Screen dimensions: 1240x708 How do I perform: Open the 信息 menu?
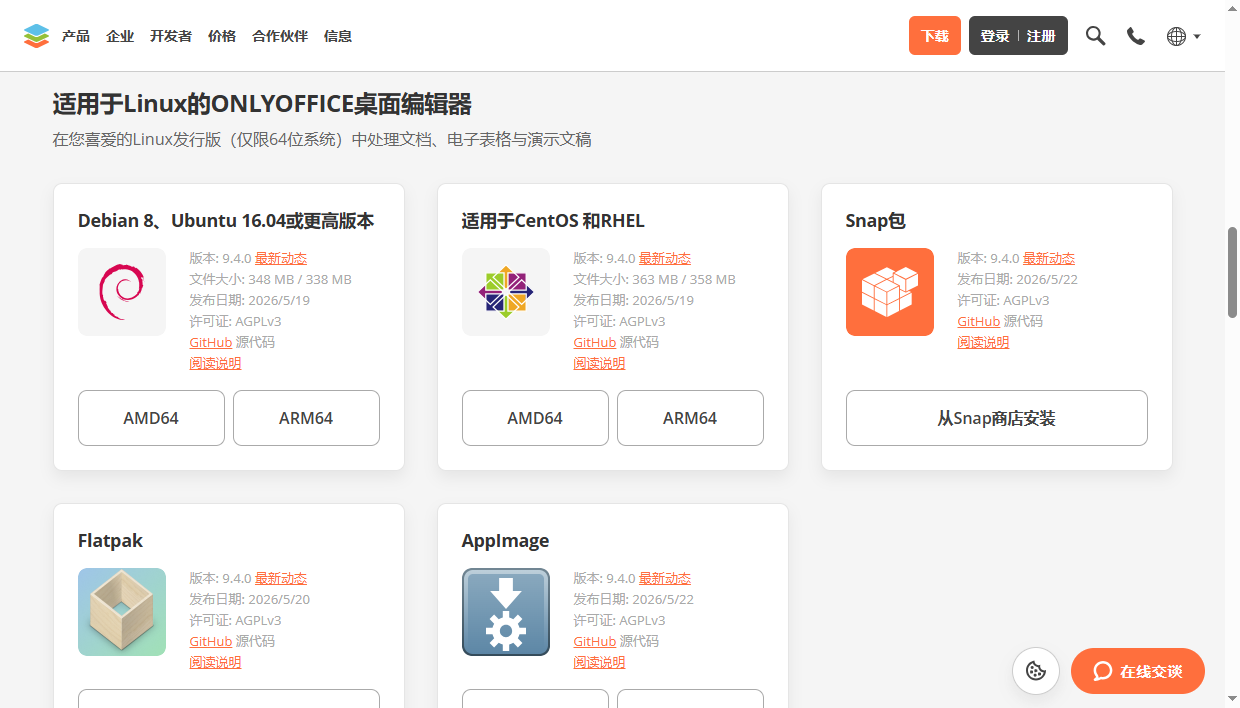338,36
